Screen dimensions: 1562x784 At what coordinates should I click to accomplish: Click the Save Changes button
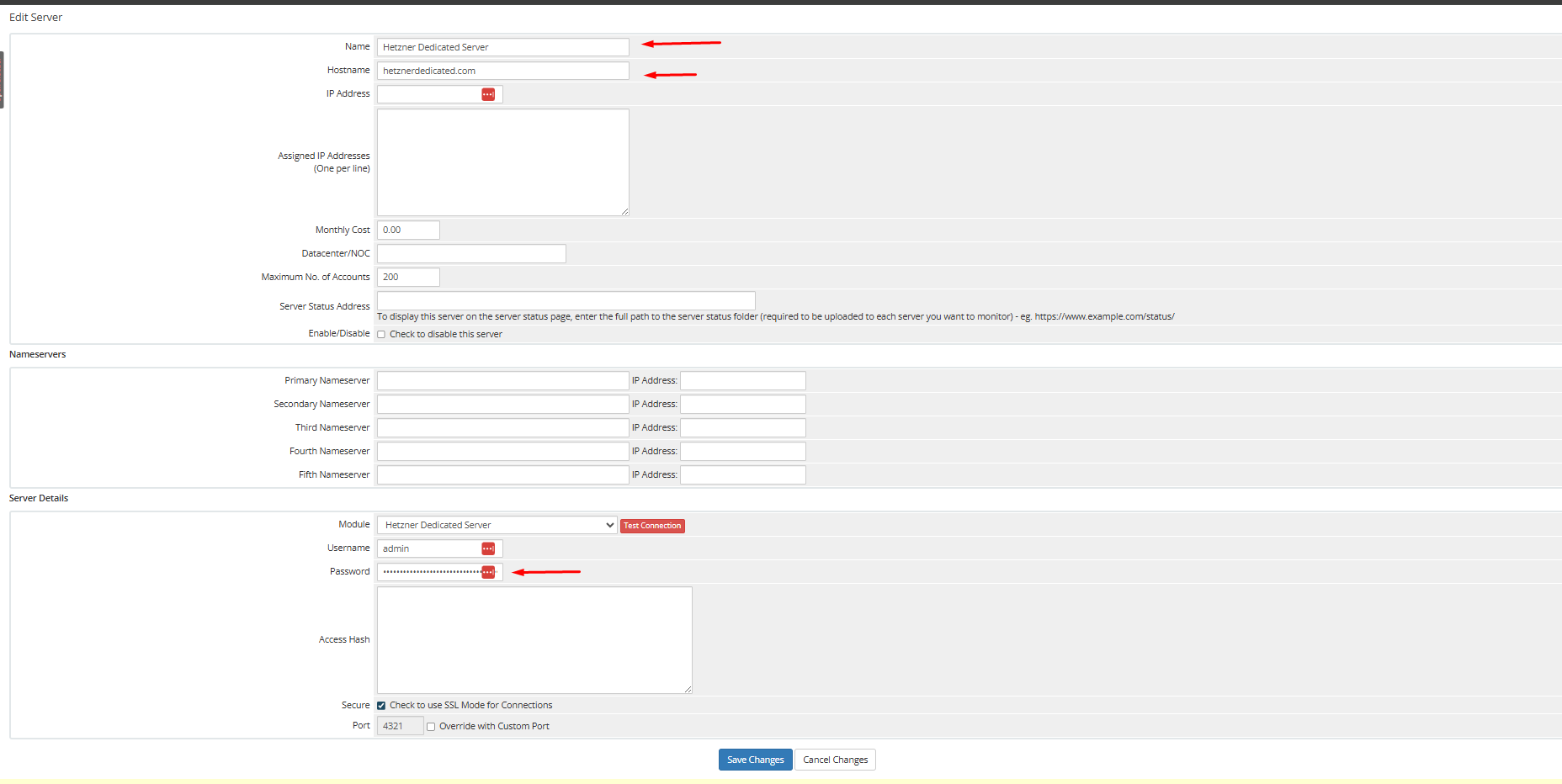click(755, 760)
